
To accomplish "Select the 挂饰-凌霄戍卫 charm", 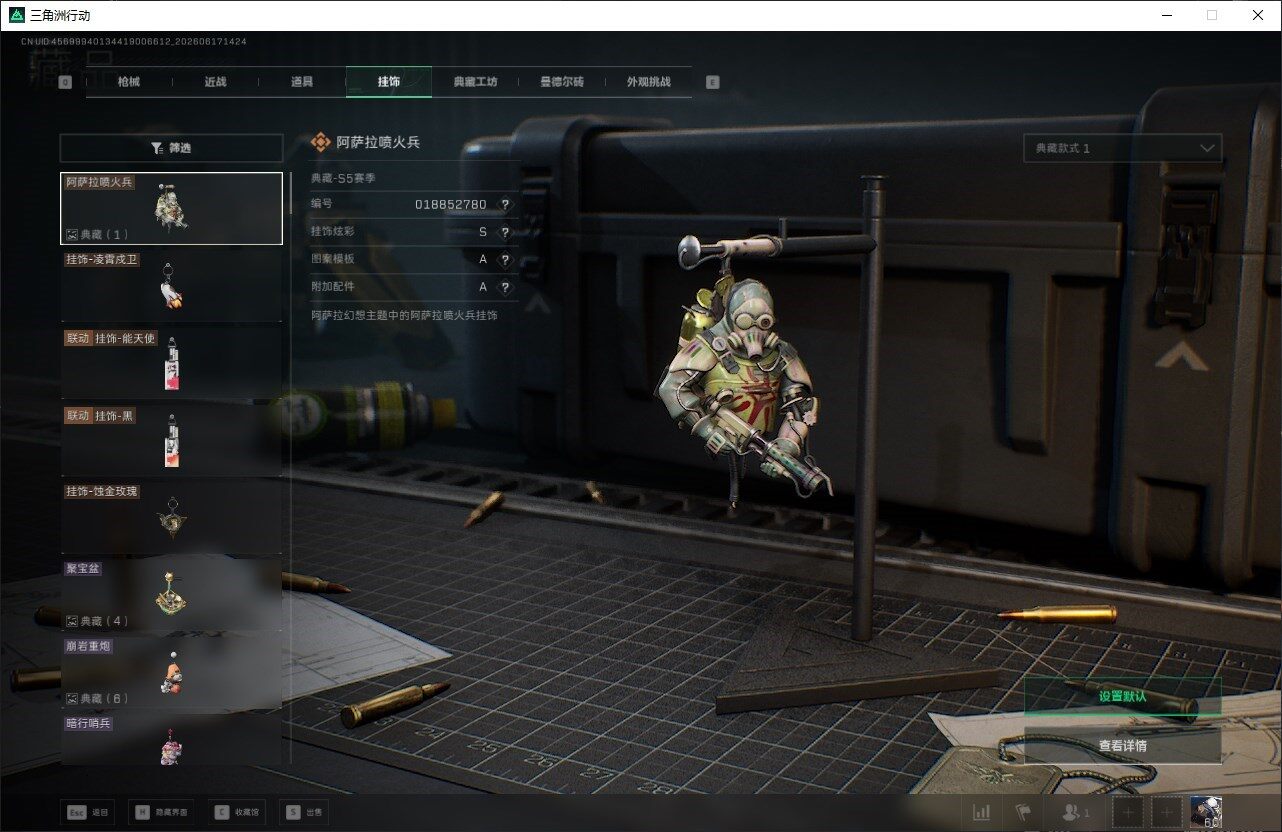I will pyautogui.click(x=171, y=285).
